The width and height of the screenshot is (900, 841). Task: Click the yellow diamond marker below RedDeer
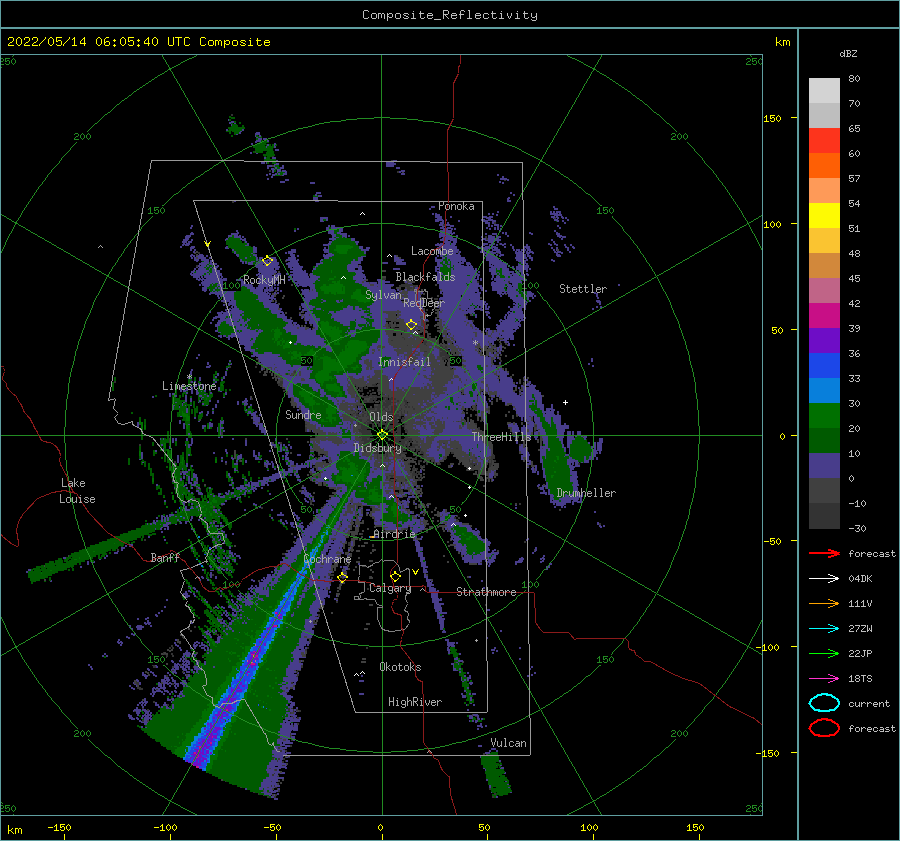tap(412, 325)
